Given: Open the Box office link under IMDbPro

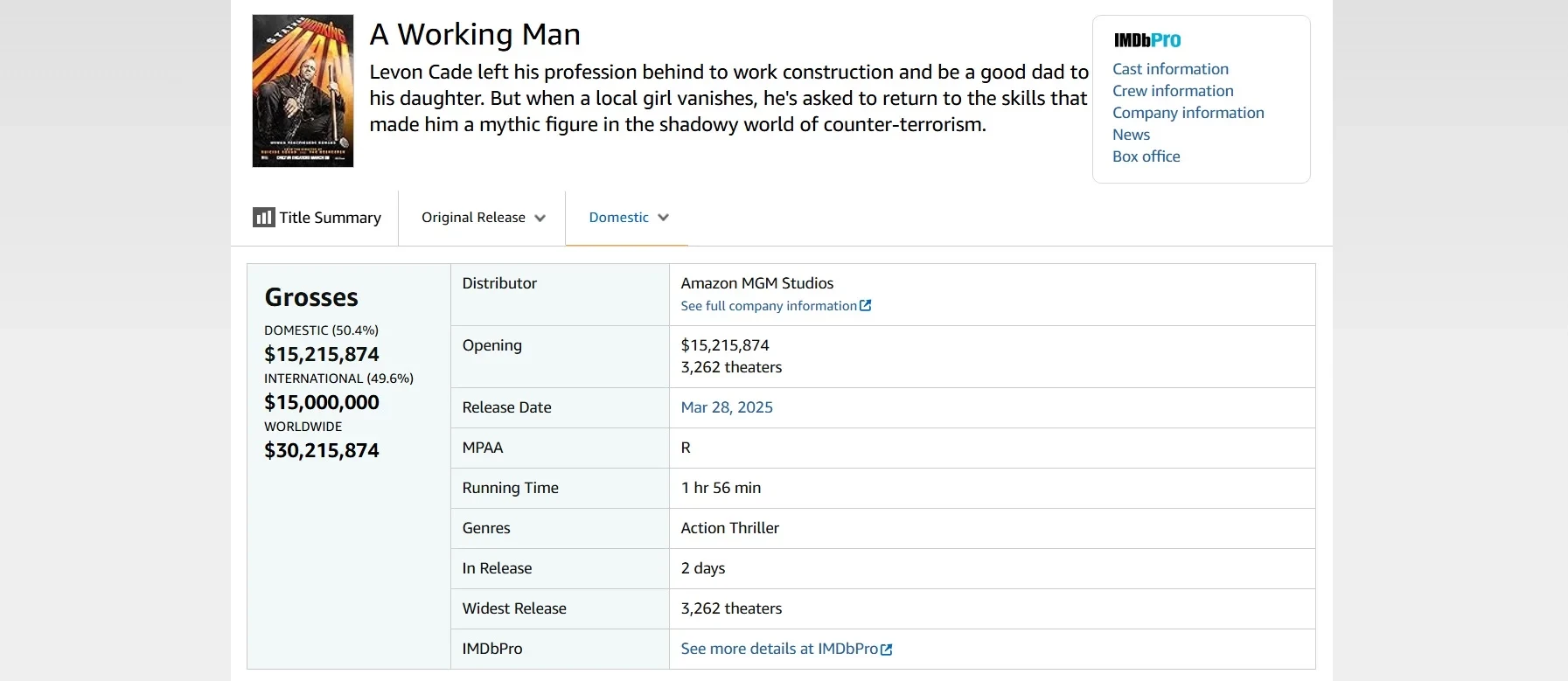Looking at the screenshot, I should pyautogui.click(x=1146, y=156).
